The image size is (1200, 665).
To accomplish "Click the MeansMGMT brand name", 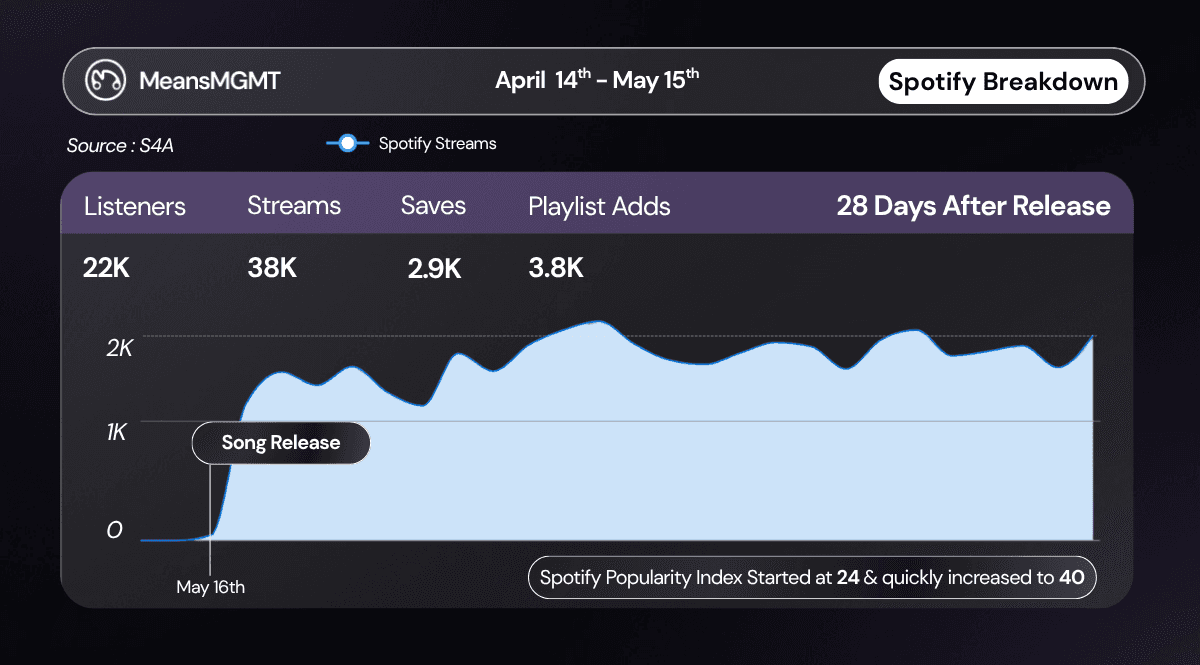I will [x=210, y=81].
